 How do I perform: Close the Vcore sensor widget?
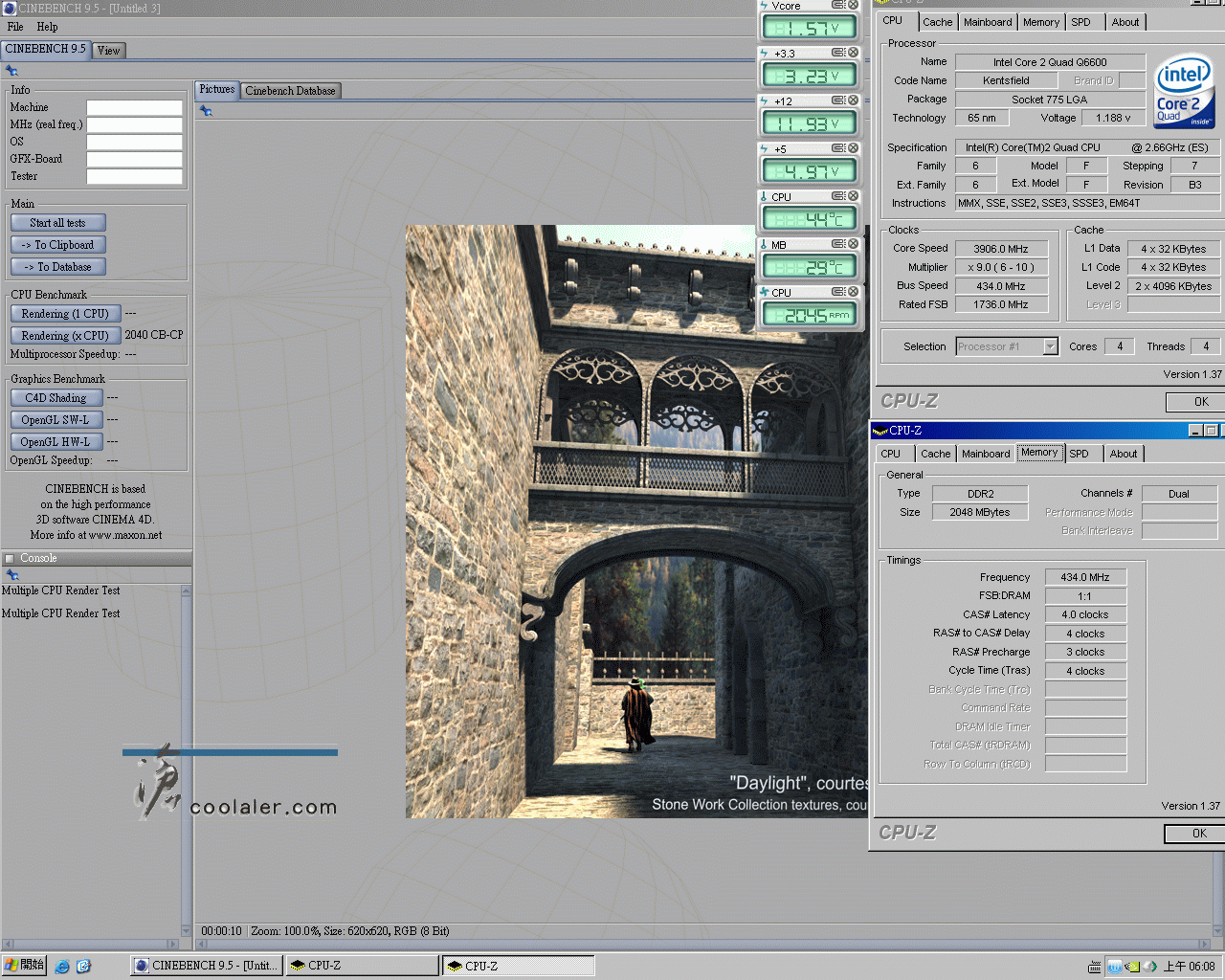click(853, 5)
